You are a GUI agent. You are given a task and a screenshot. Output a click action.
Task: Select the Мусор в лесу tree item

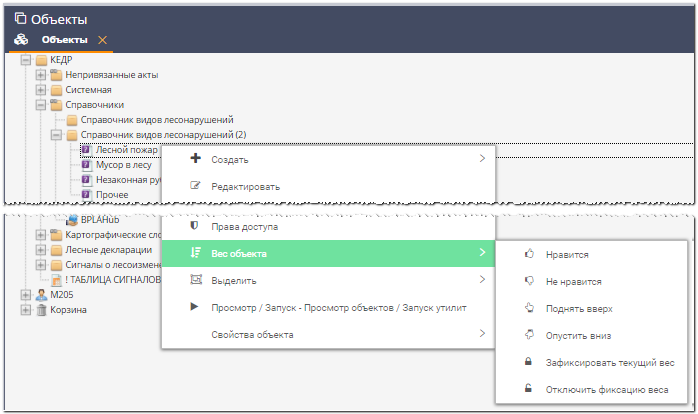click(123, 165)
